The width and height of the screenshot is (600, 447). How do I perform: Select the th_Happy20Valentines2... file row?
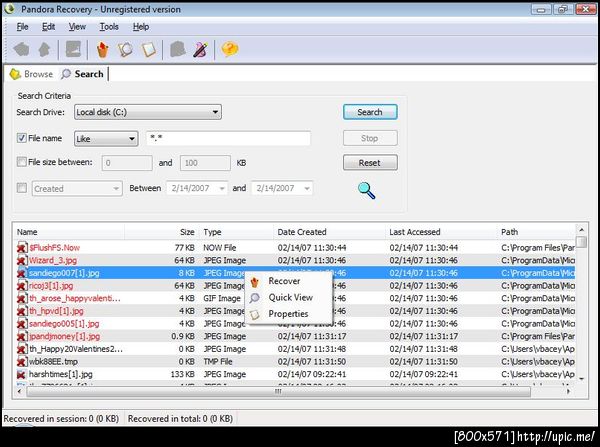295,349
